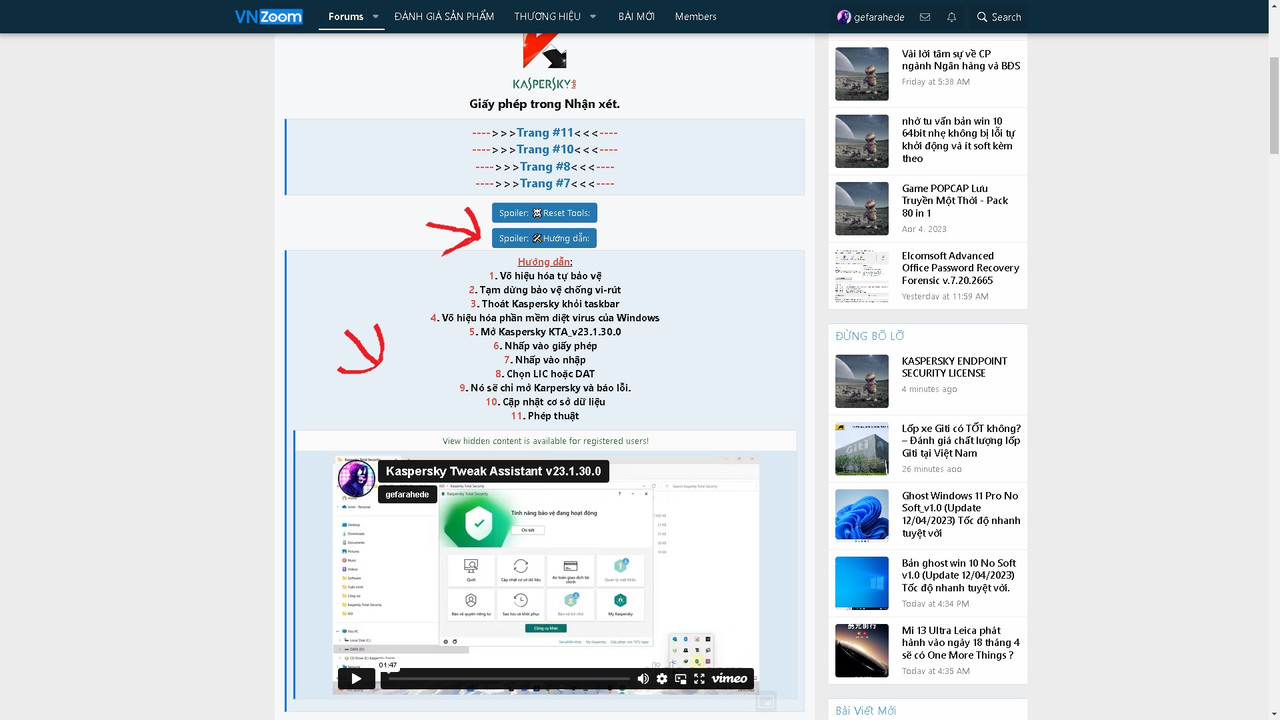Click thumbnail beside Game POPCAP
This screenshot has height=720, width=1280.
click(862, 209)
